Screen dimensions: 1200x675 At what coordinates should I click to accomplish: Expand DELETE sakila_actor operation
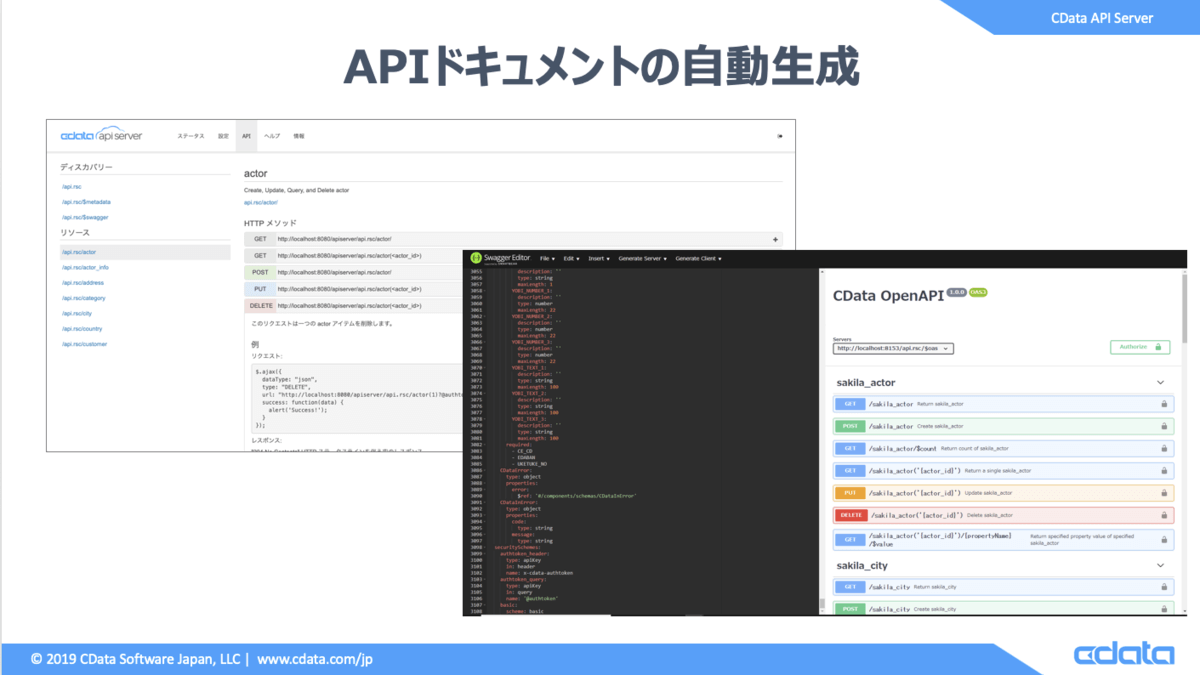tap(1003, 515)
